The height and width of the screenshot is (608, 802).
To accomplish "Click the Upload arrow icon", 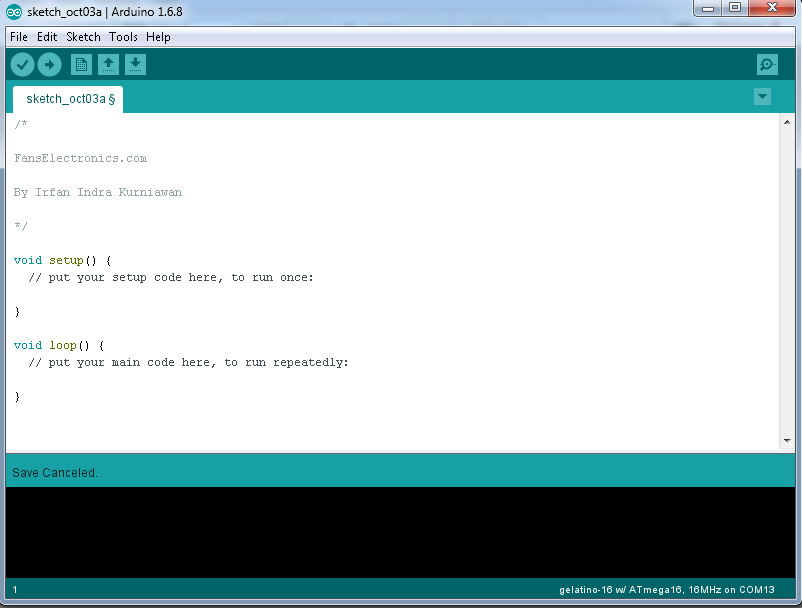I will click(x=49, y=65).
